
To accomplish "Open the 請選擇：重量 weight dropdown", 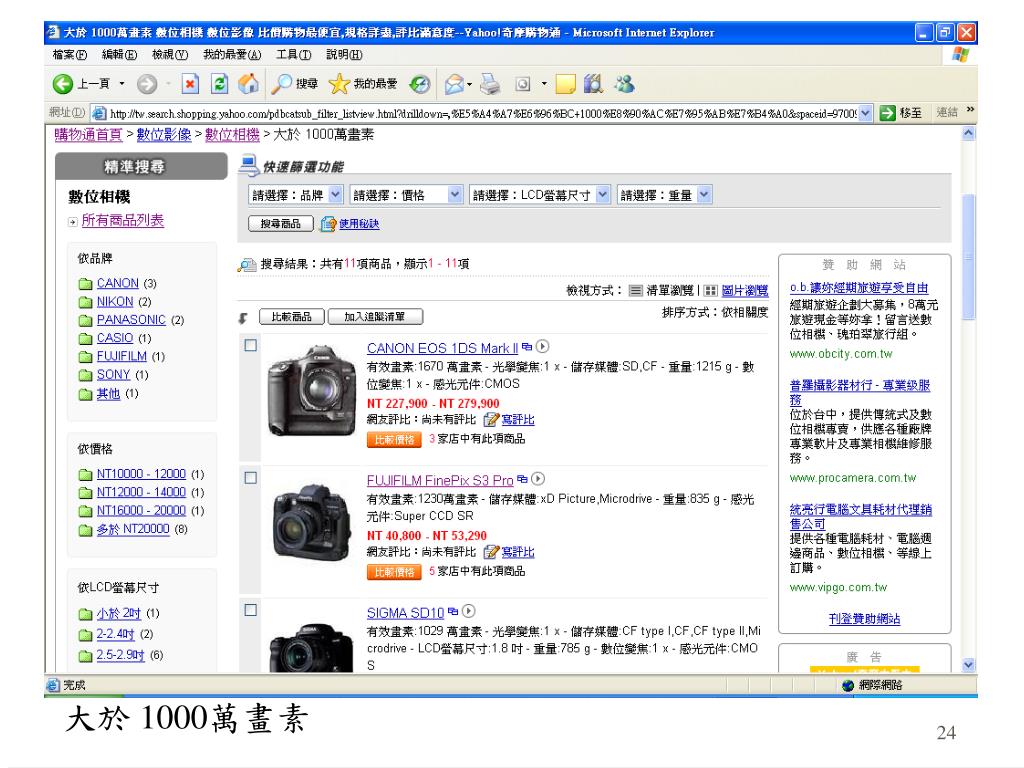I will point(664,195).
